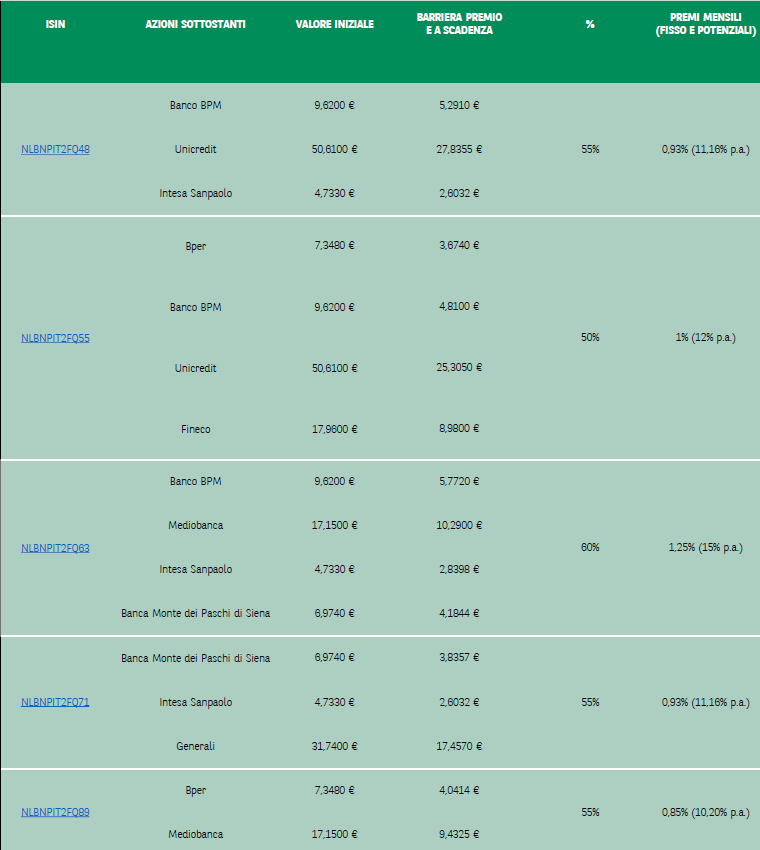Select the 17,4570 € barrier value

[459, 746]
